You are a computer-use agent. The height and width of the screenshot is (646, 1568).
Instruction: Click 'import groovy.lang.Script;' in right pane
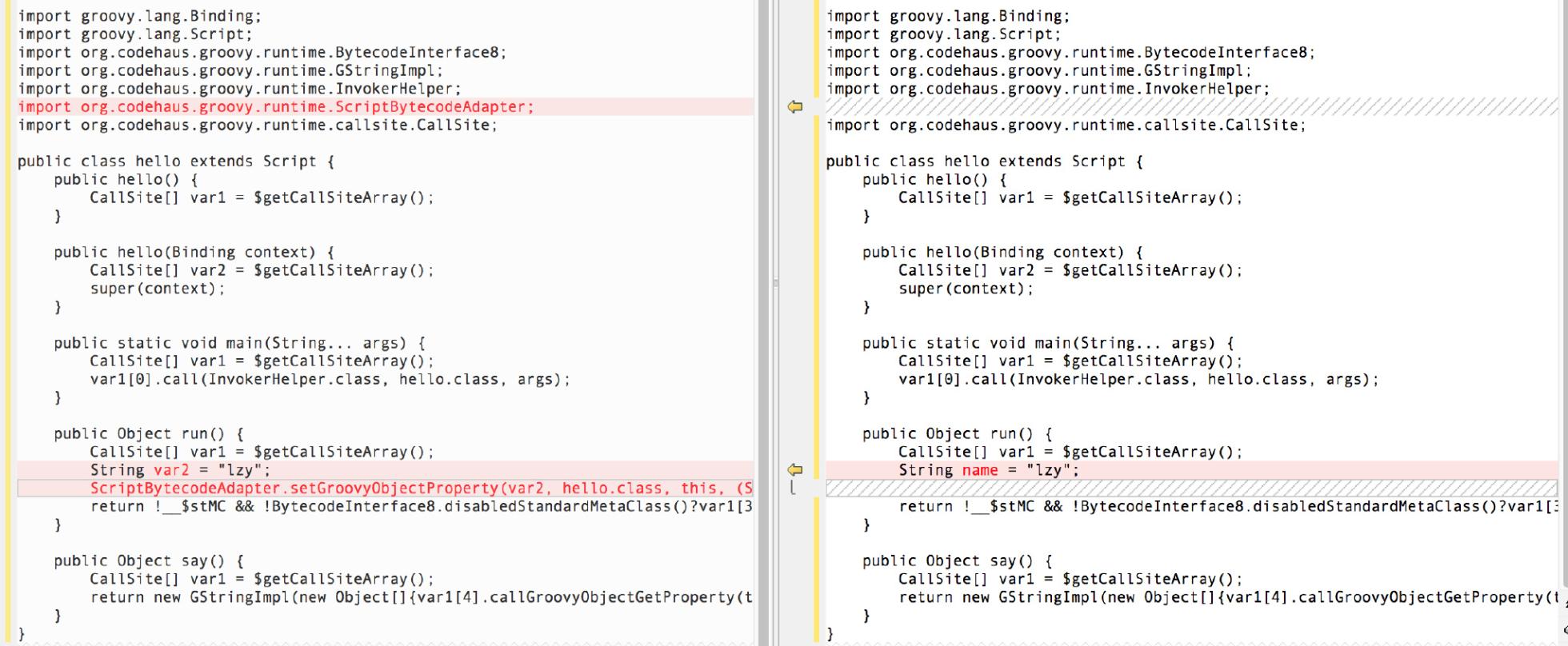point(944,34)
